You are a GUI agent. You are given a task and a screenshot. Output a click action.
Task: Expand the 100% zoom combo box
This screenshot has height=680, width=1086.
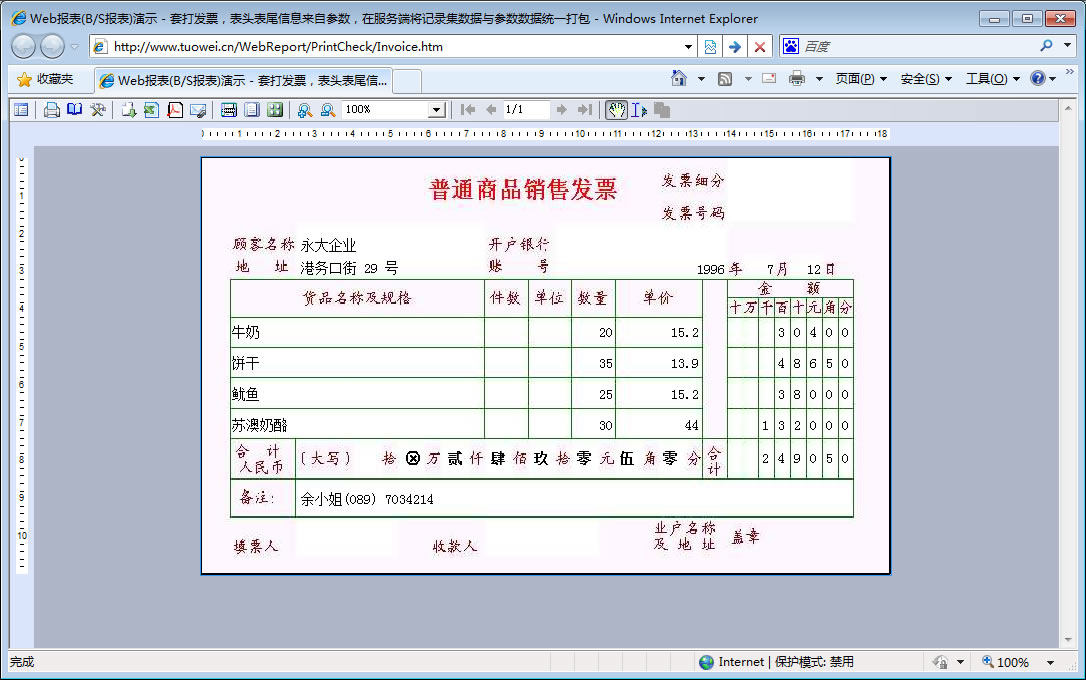pos(436,110)
